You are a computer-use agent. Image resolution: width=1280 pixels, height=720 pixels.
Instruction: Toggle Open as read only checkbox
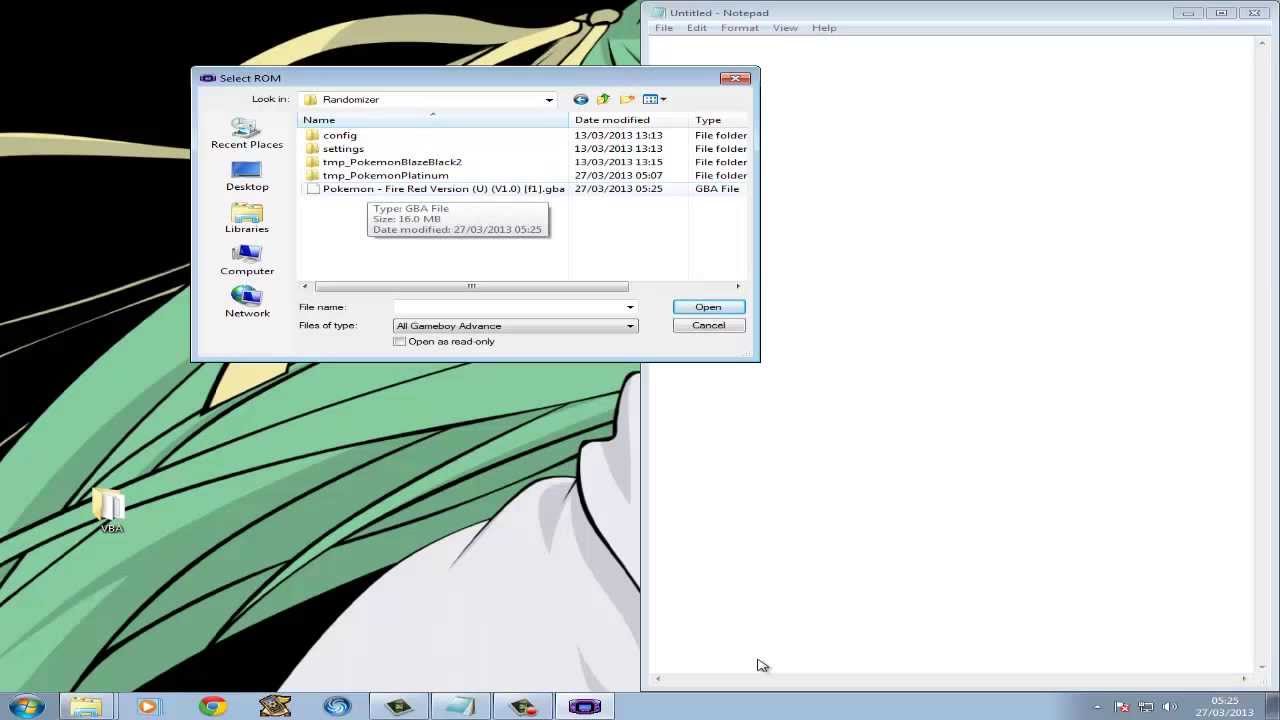400,342
